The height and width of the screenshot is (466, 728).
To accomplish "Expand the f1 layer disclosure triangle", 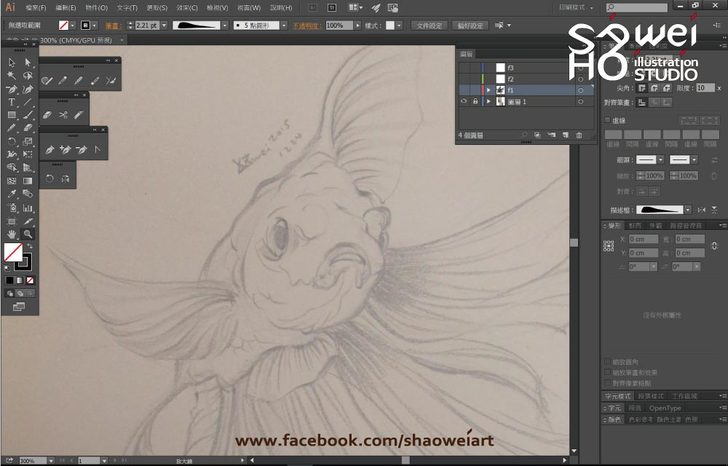I will [487, 90].
